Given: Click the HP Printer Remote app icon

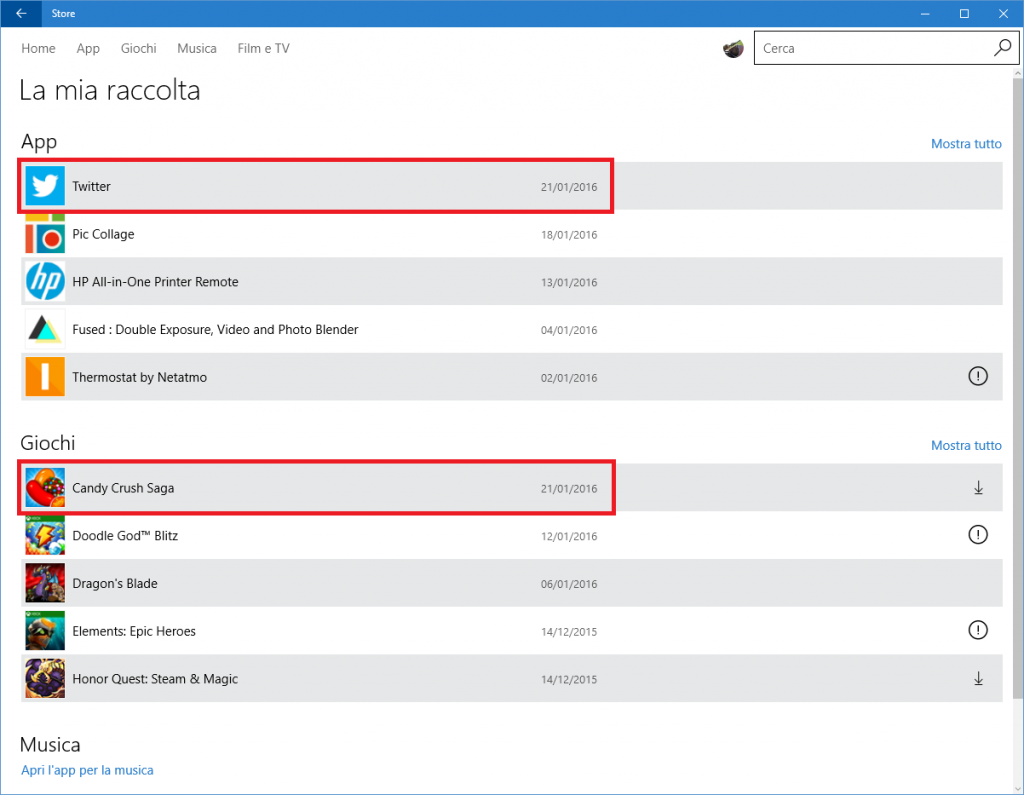Looking at the screenshot, I should click(x=45, y=282).
